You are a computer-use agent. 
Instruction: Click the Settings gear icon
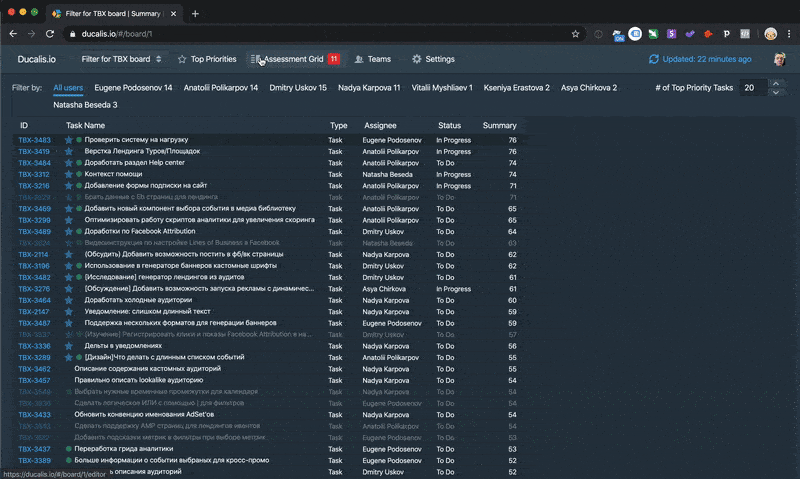pos(417,59)
